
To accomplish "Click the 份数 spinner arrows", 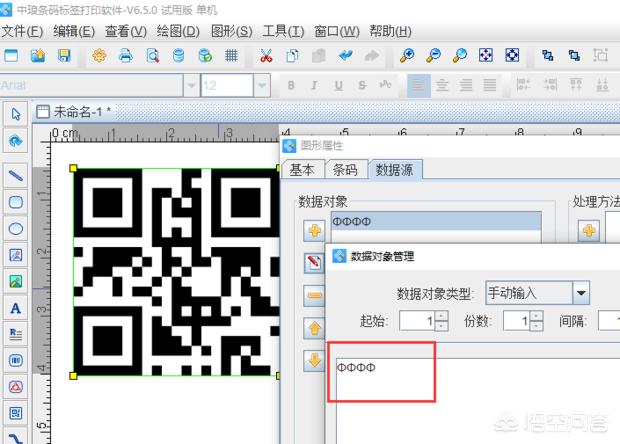I will tap(537, 321).
